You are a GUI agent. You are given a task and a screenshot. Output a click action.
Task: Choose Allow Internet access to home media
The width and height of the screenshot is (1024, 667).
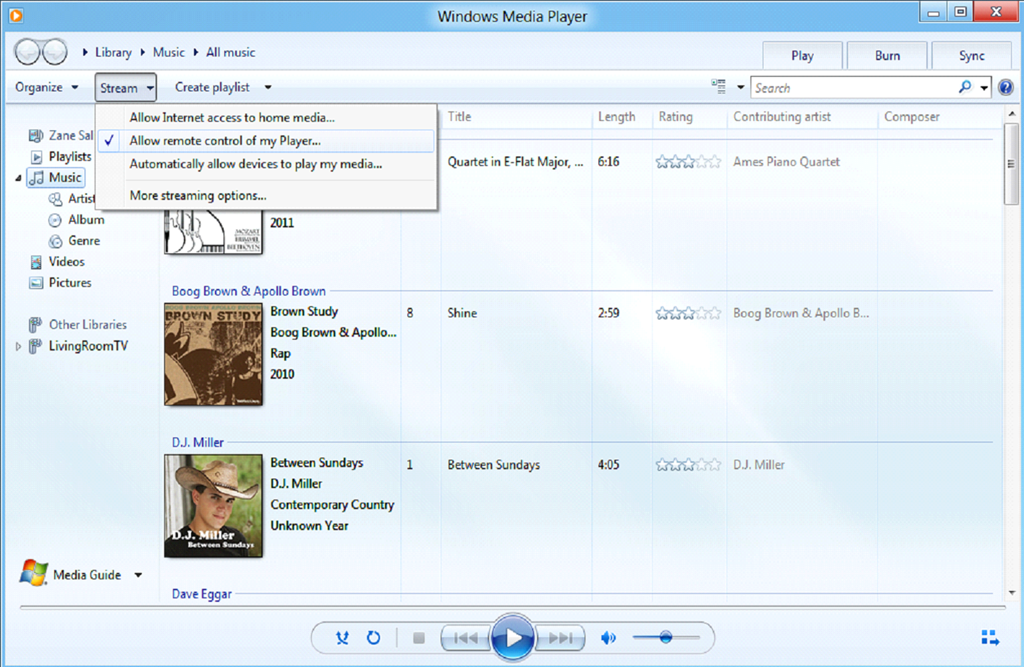[x=266, y=118]
